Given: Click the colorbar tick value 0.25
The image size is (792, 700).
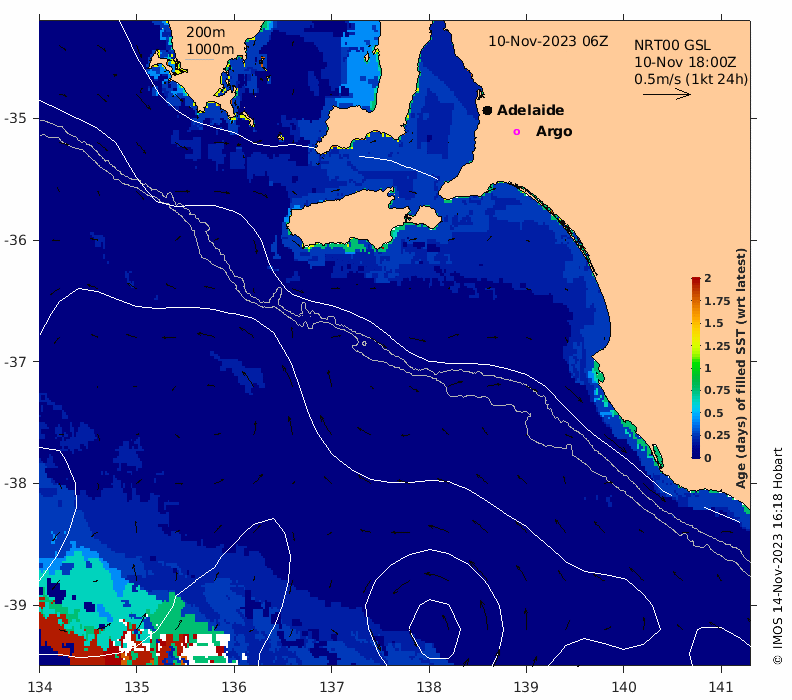Looking at the screenshot, I should pyautogui.click(x=717, y=435).
